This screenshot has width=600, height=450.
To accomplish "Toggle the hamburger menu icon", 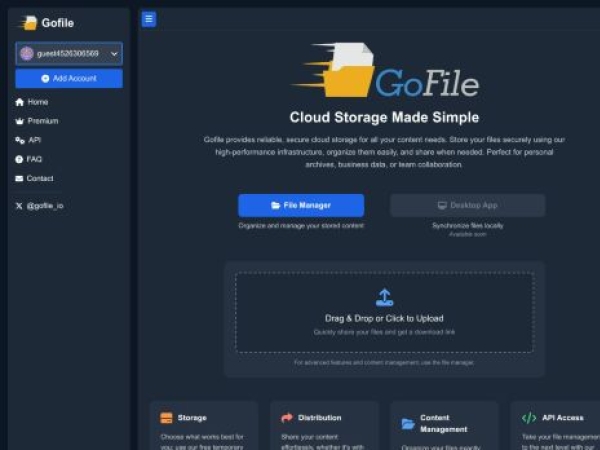I will [149, 19].
